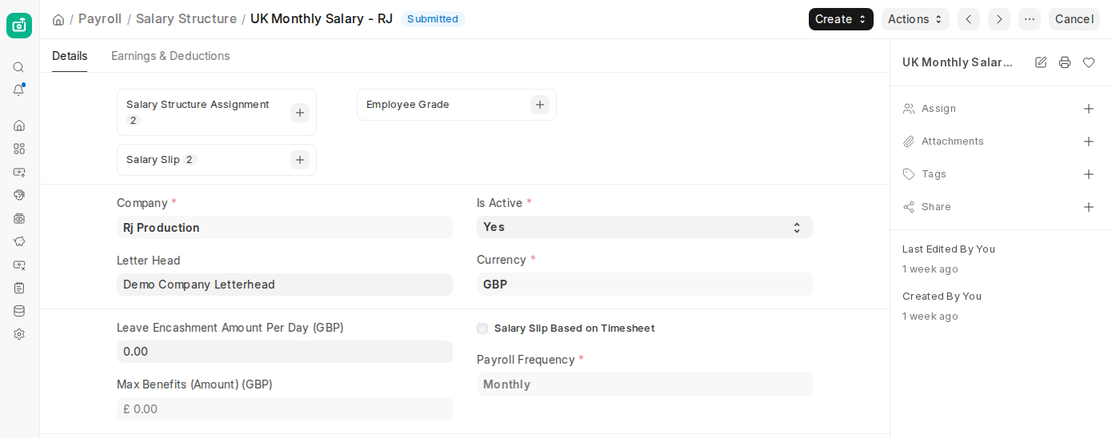Go to previous record arrow

[x=969, y=19]
